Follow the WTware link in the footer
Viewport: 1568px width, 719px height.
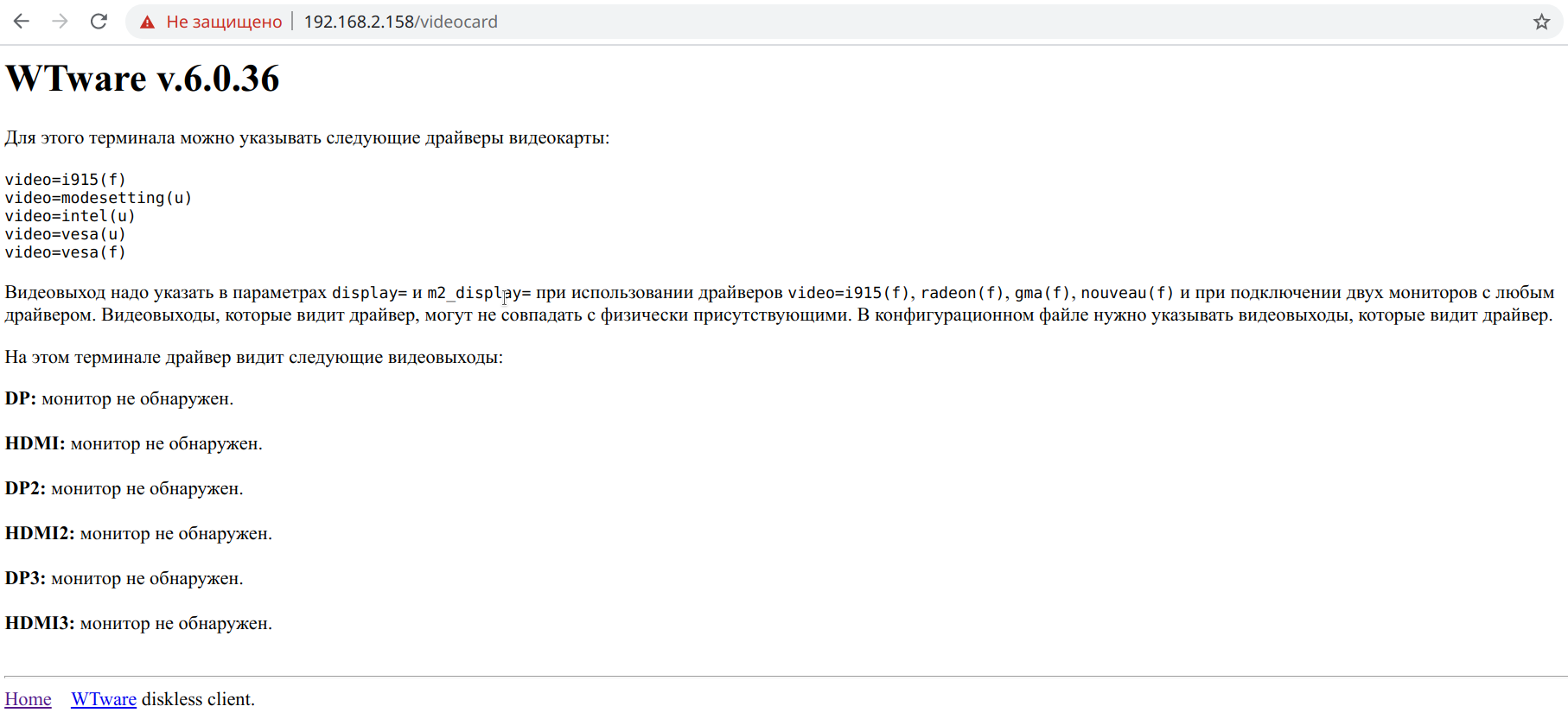coord(104,699)
